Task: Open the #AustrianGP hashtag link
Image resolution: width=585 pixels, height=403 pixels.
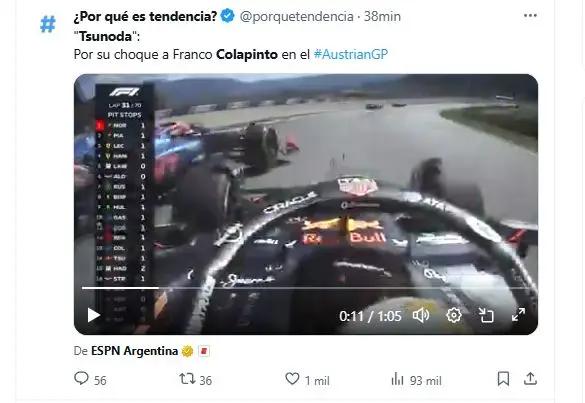Action: (351, 54)
